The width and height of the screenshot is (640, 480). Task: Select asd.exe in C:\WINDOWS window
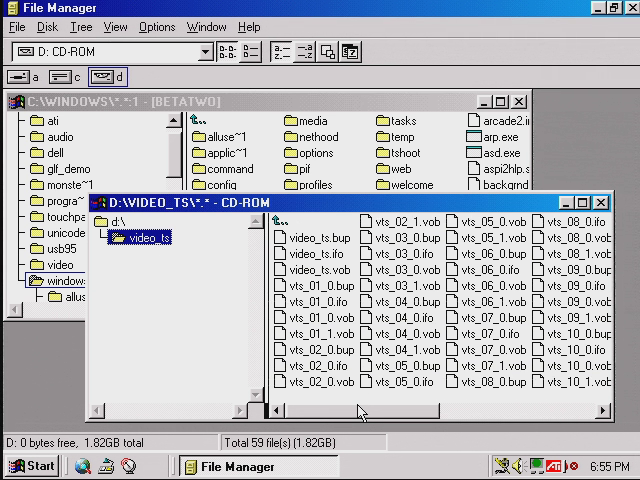pos(493,153)
